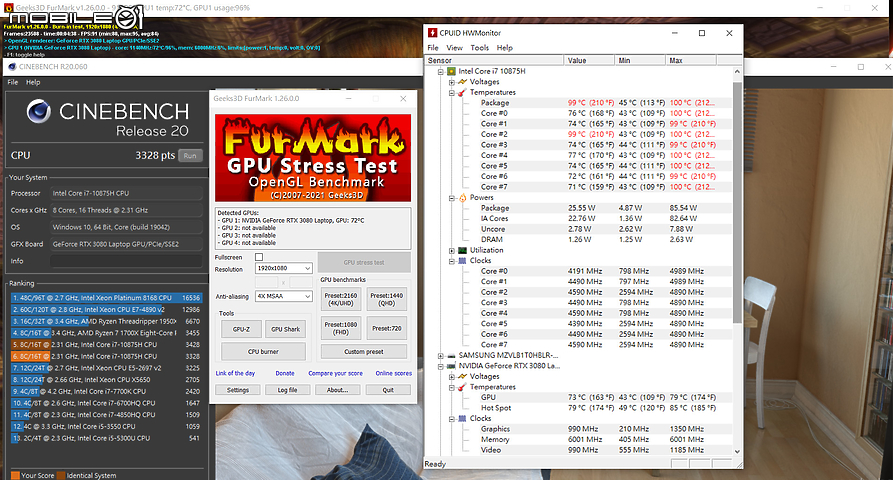The width and height of the screenshot is (893, 480).
Task: Click the Cinebench Info input field
Action: tap(126, 261)
